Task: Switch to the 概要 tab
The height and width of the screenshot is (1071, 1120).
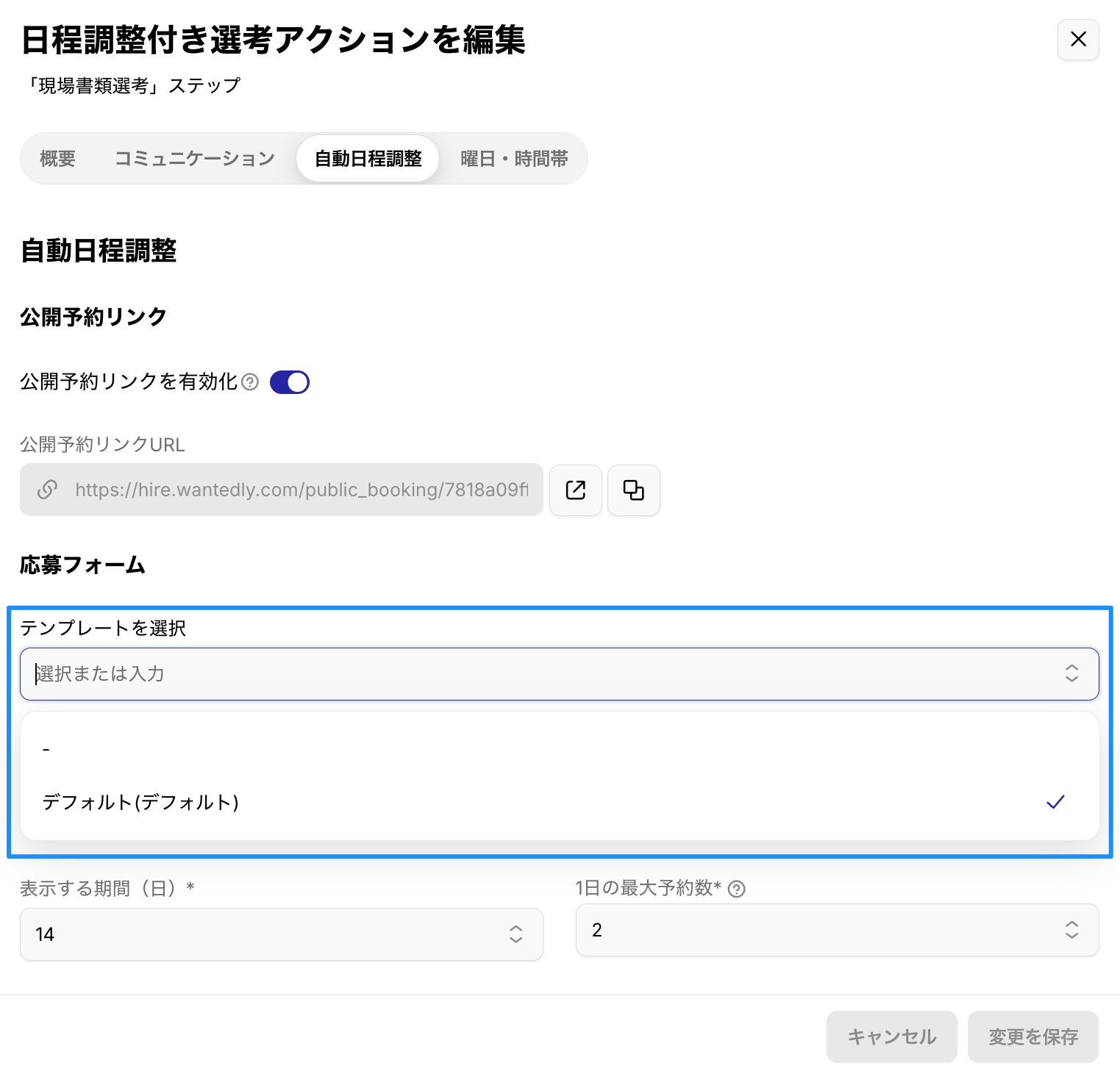Action: pos(58,159)
